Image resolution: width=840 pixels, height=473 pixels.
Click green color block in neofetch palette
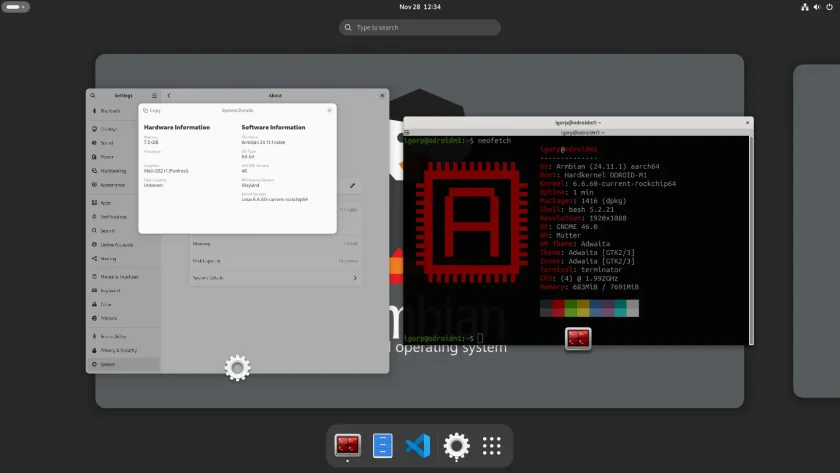(571, 308)
